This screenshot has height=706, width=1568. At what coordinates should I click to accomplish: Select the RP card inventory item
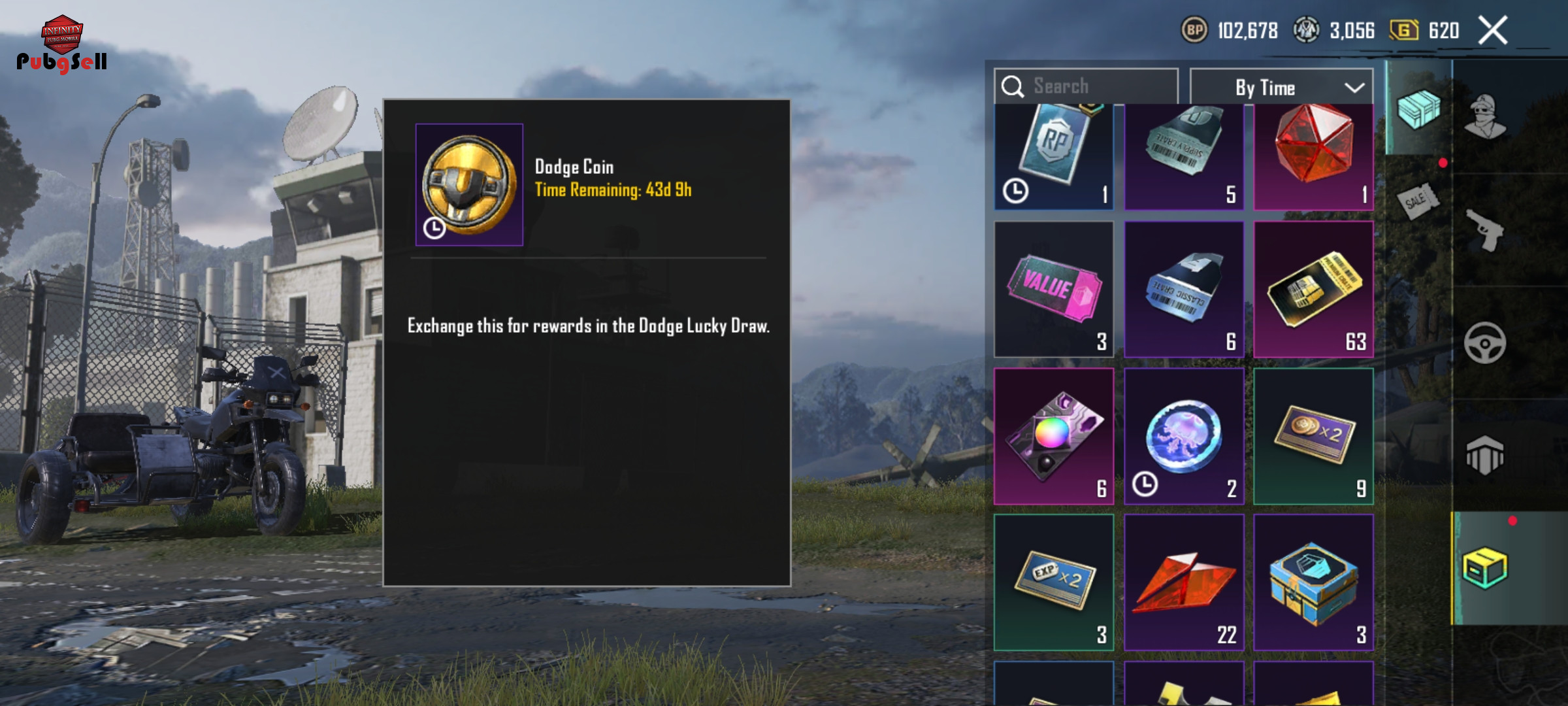[1054, 157]
